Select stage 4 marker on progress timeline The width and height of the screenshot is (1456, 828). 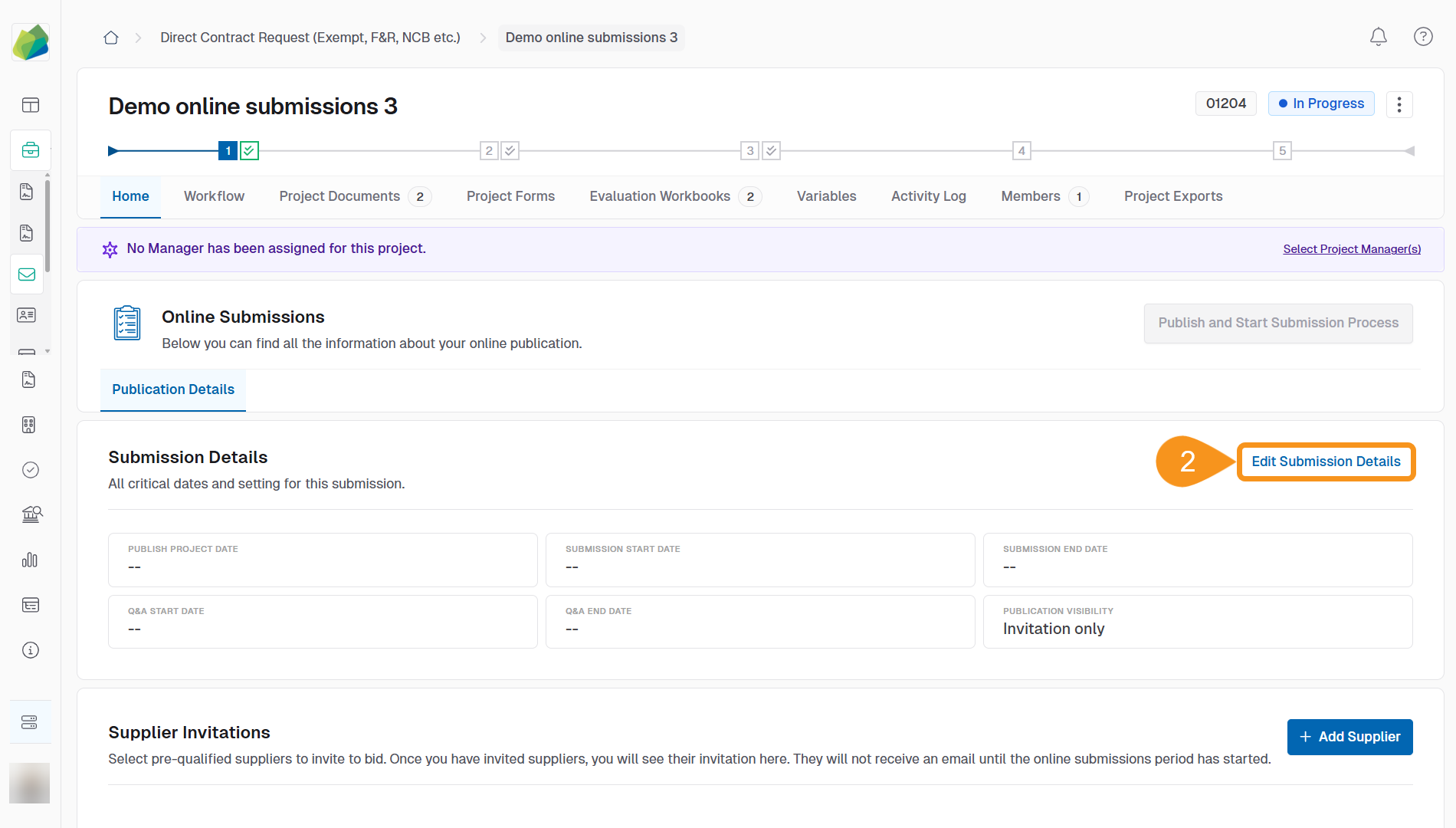[x=1021, y=151]
